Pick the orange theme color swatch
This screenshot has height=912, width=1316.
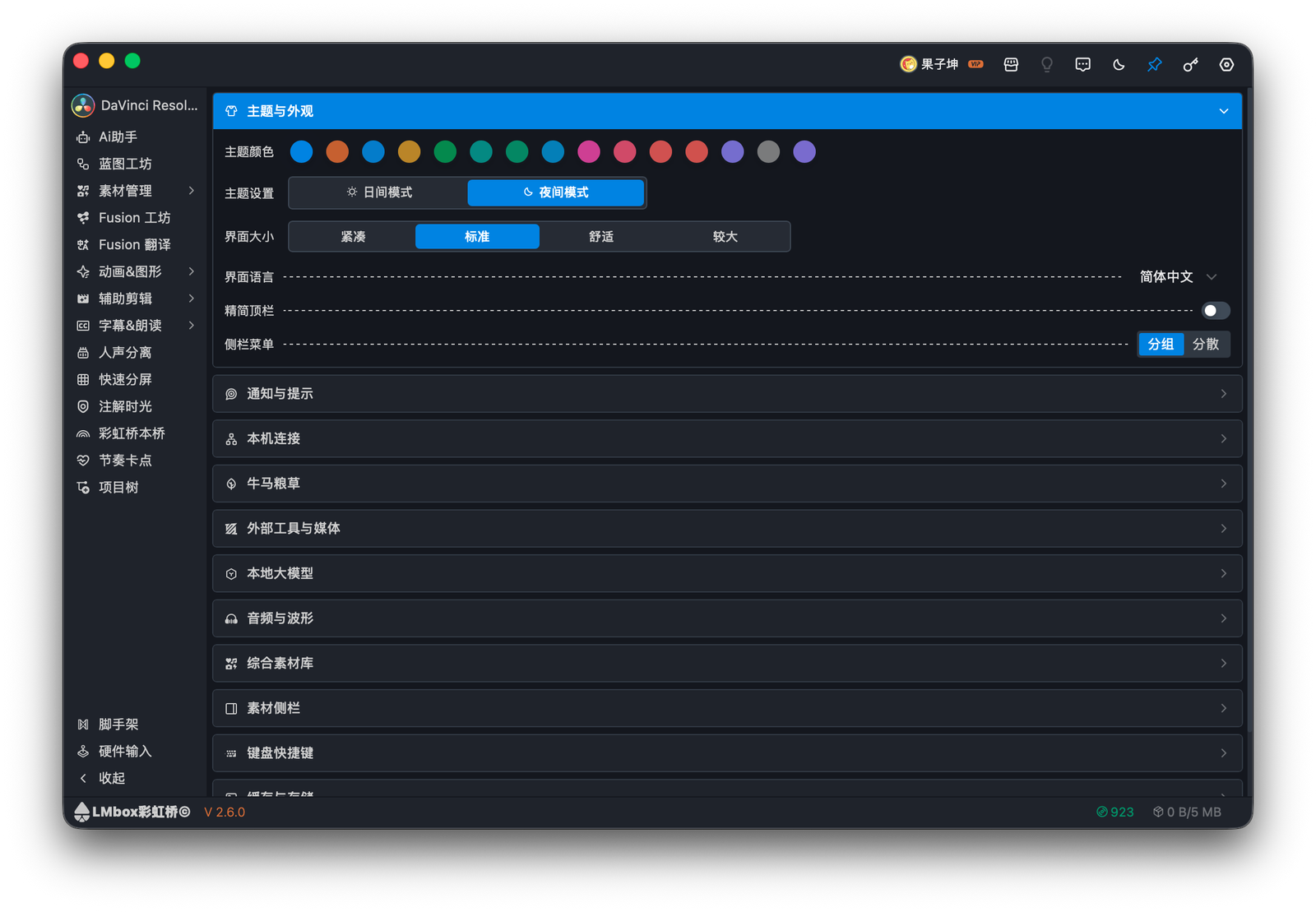(x=337, y=151)
